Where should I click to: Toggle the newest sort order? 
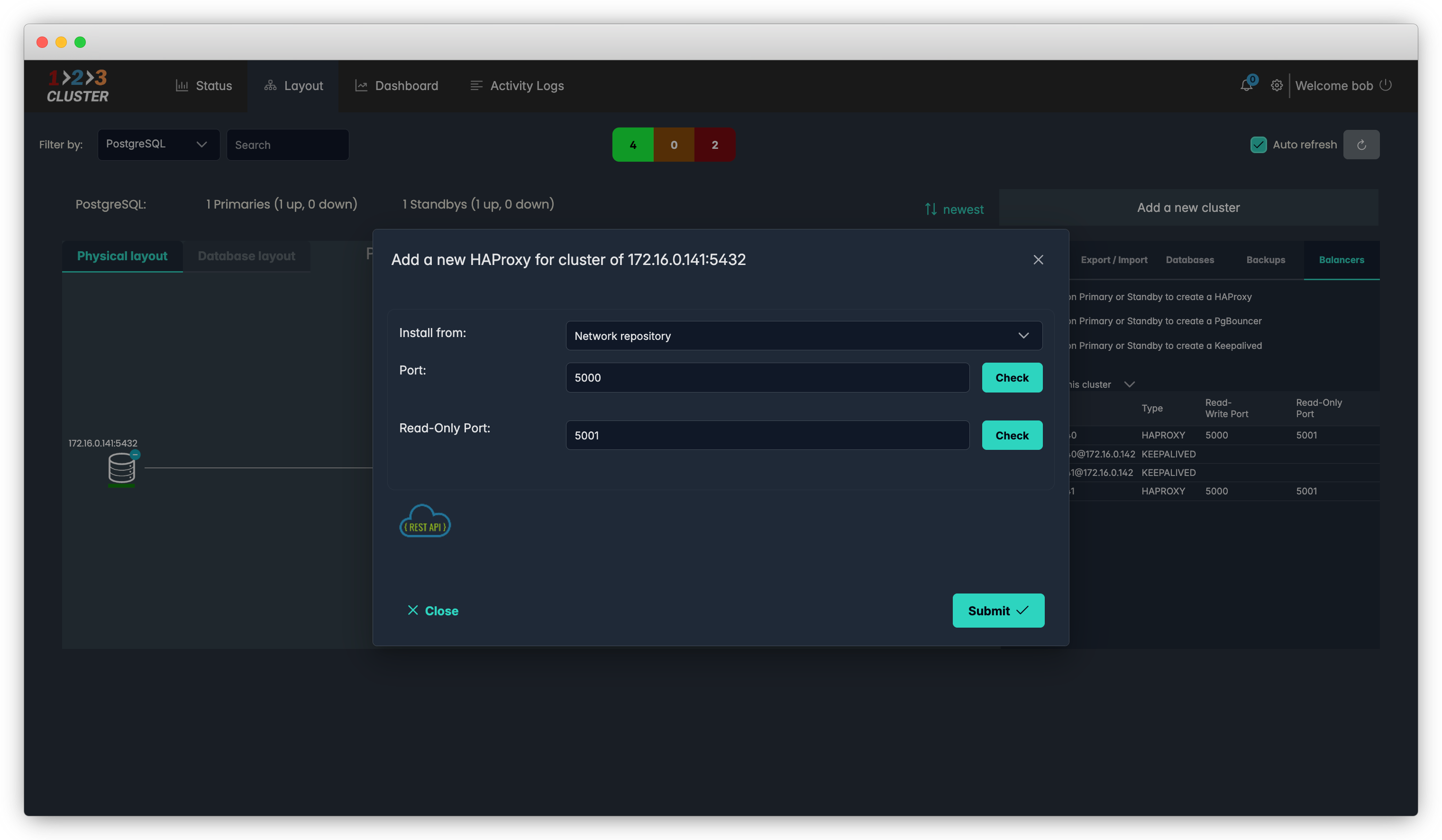(x=954, y=210)
